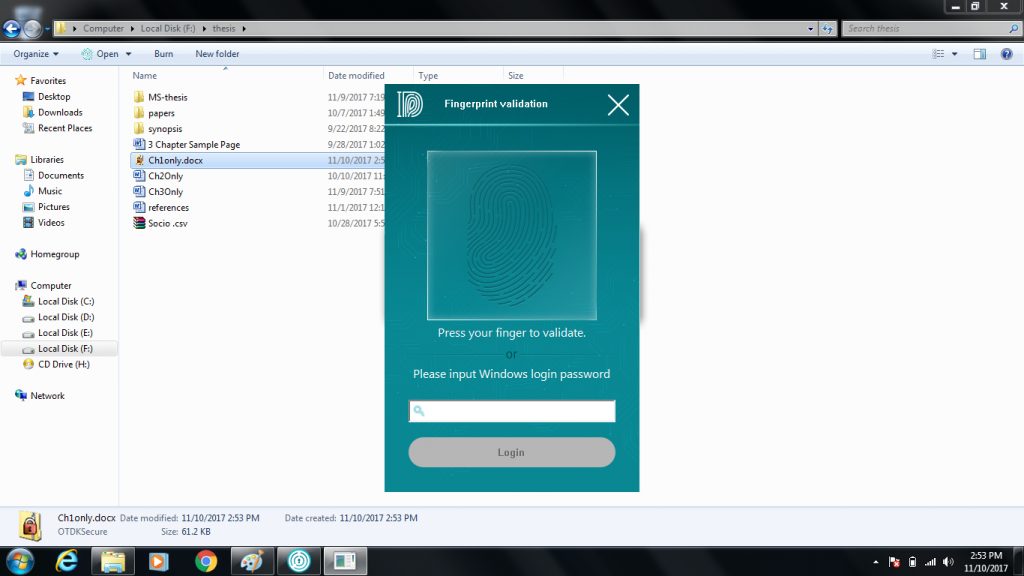
Task: Click the speaker icon in the system tray
Action: tap(948, 561)
